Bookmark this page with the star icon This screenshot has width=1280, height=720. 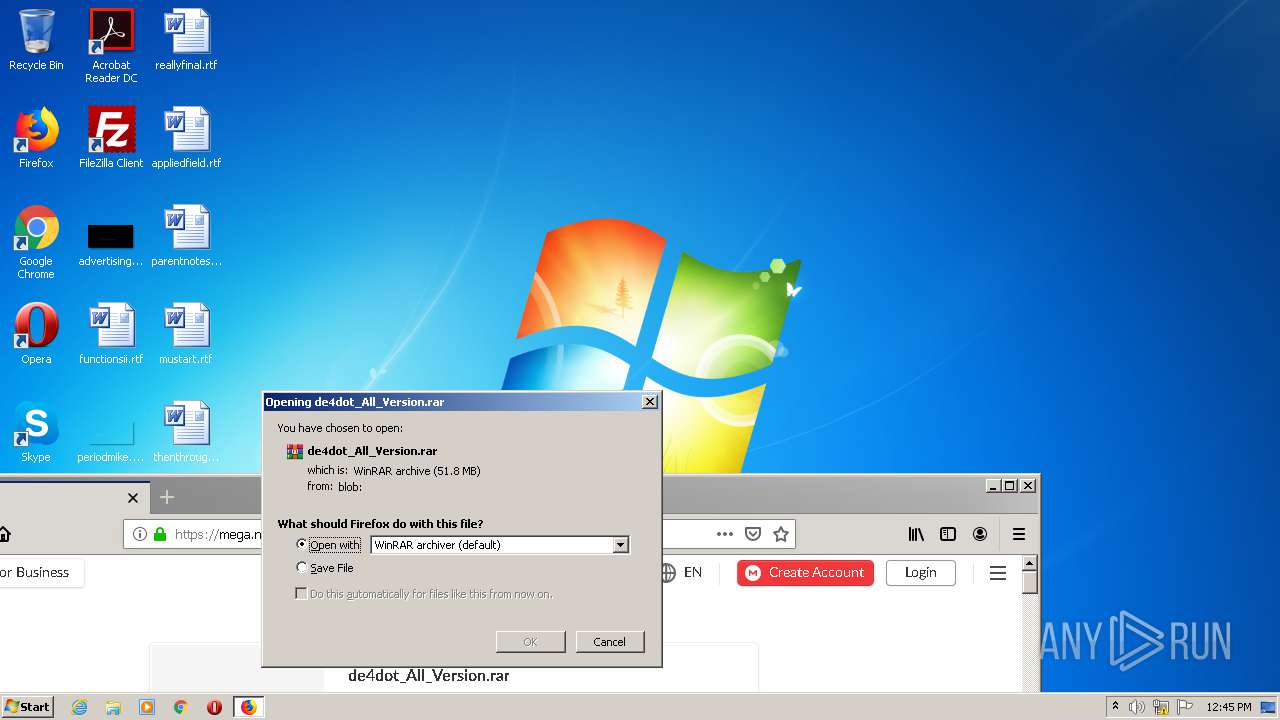point(781,534)
